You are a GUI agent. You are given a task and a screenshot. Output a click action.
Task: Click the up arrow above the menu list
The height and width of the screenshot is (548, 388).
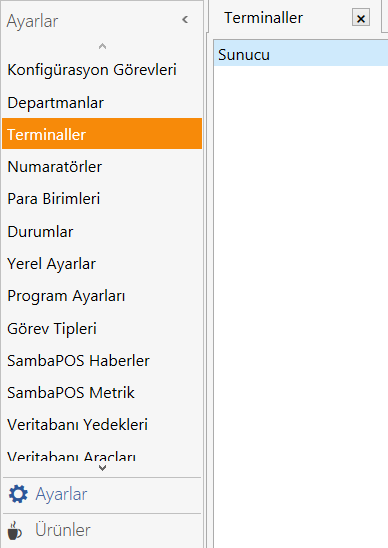coord(102,46)
